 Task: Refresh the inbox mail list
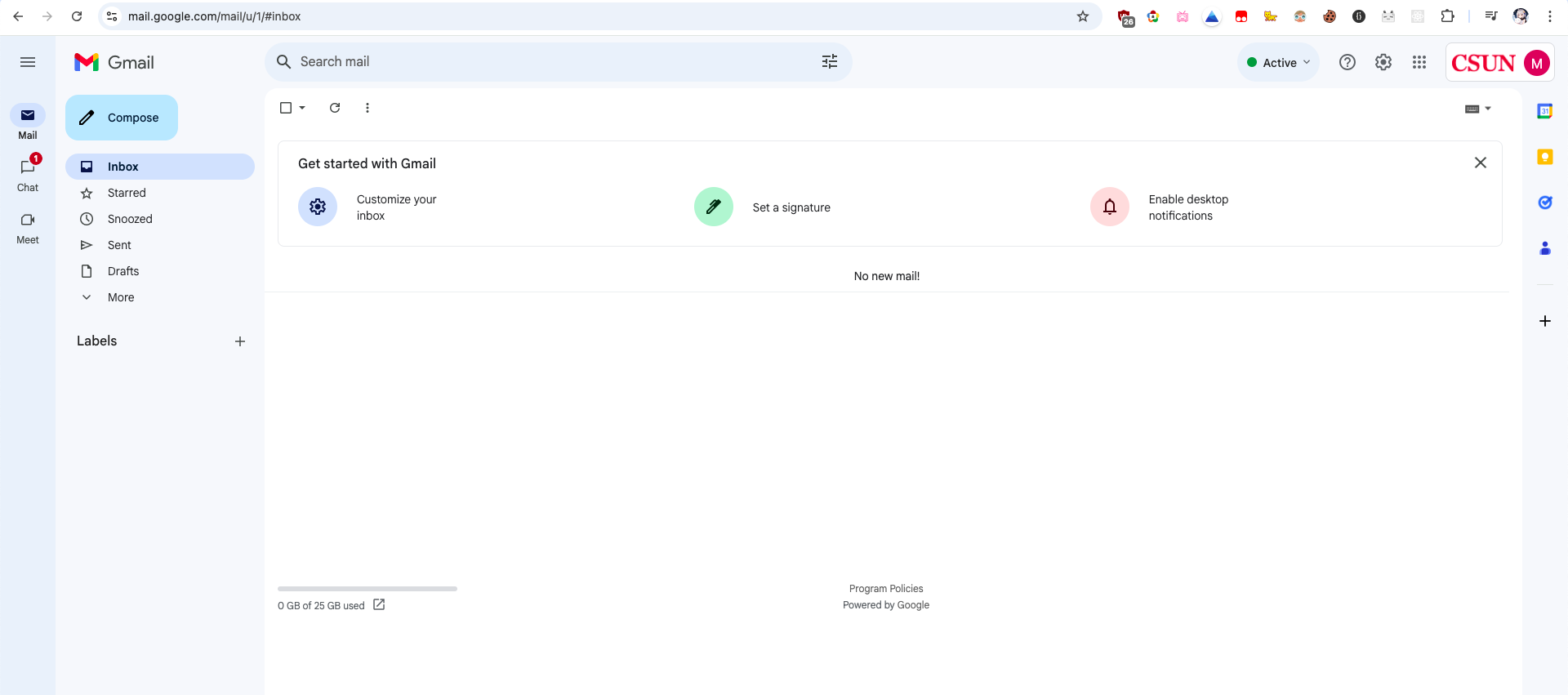(335, 108)
